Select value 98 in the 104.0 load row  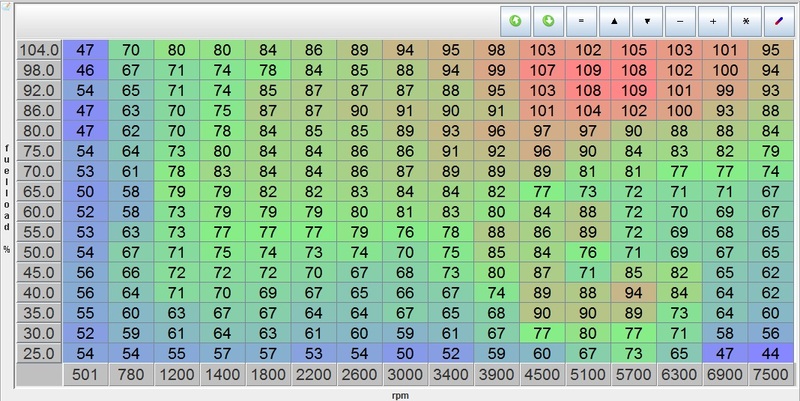pyautogui.click(x=496, y=50)
